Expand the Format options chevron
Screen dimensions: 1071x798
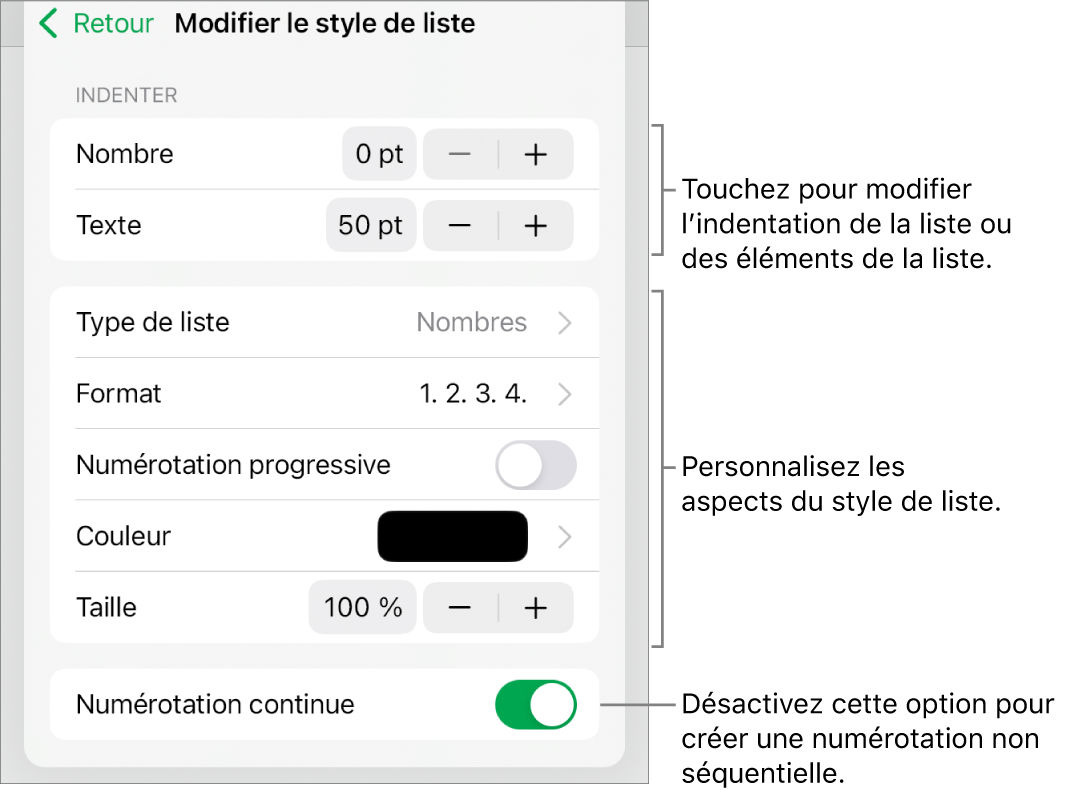(x=565, y=393)
